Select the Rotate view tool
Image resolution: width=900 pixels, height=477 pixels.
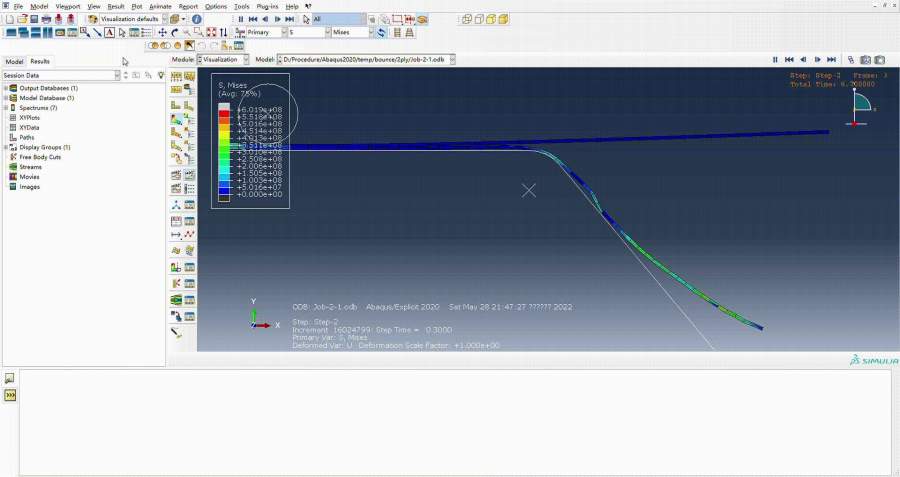pos(174,32)
